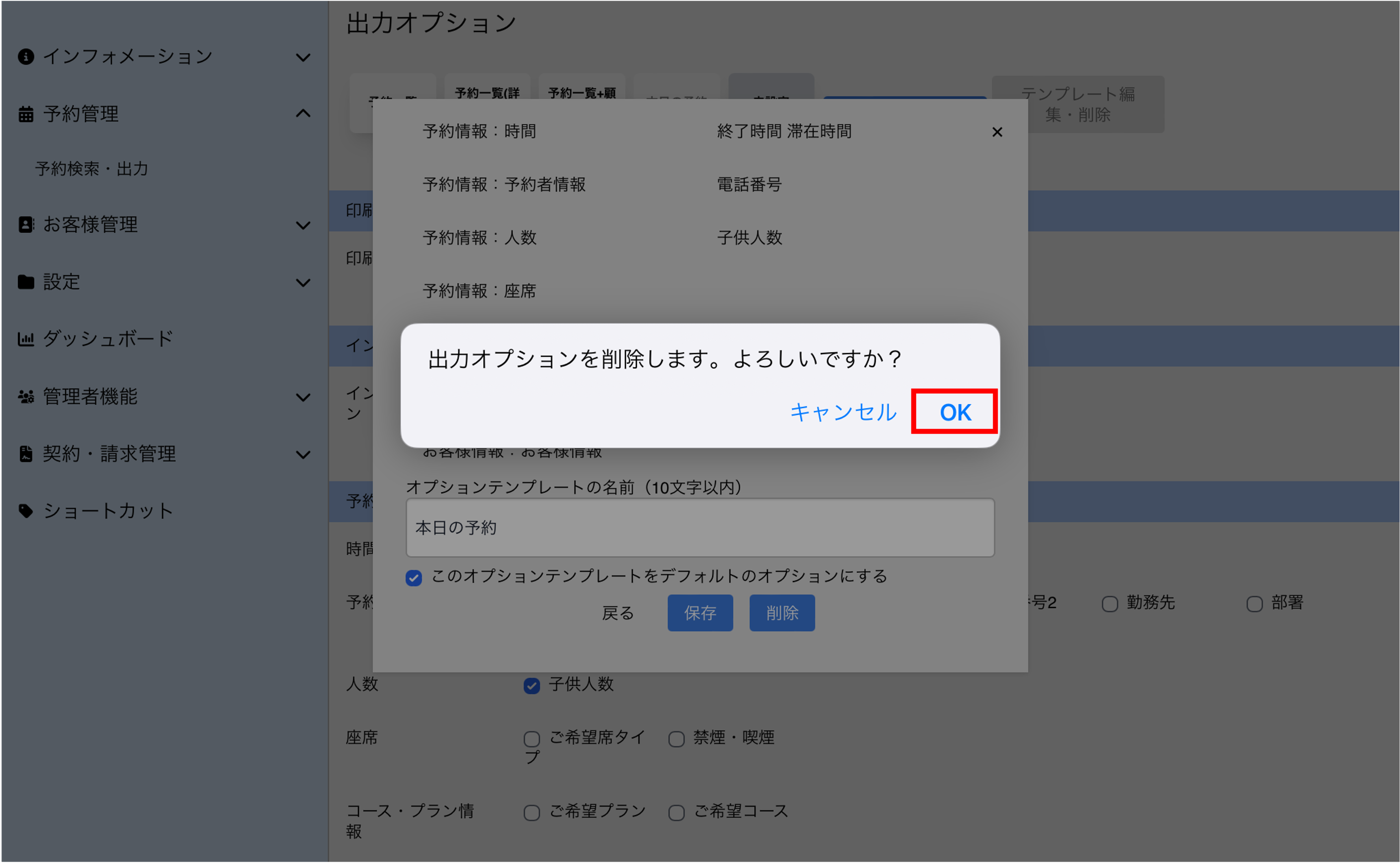Click the 予約管理 calendar icon
The height and width of the screenshot is (863, 1400).
[26, 114]
